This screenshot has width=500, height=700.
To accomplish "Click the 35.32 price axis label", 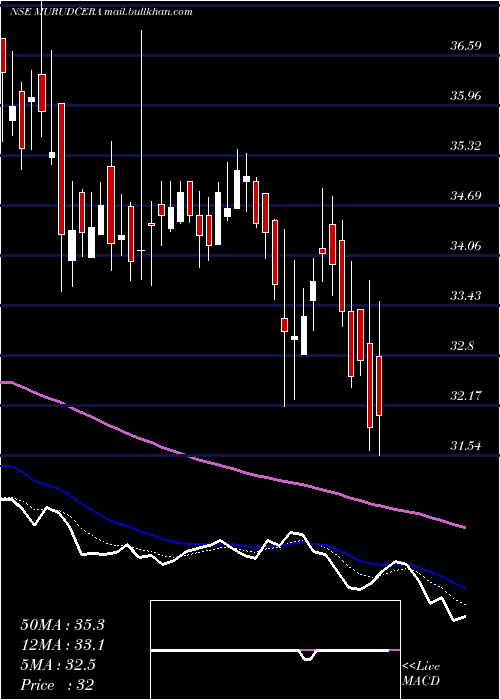I will tap(464, 146).
